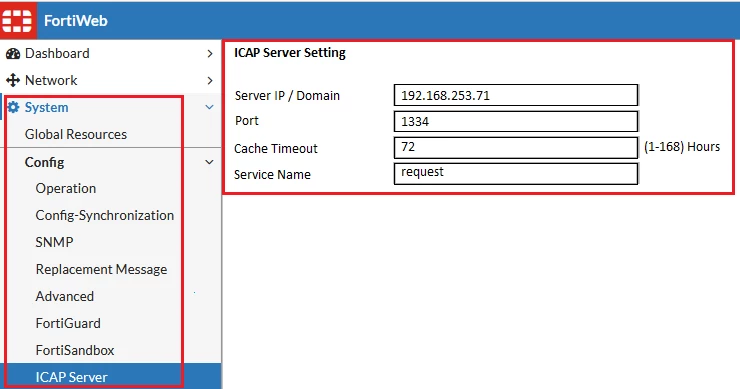The height and width of the screenshot is (389, 740).
Task: Click the Network arrows icon
Action: tap(13, 80)
